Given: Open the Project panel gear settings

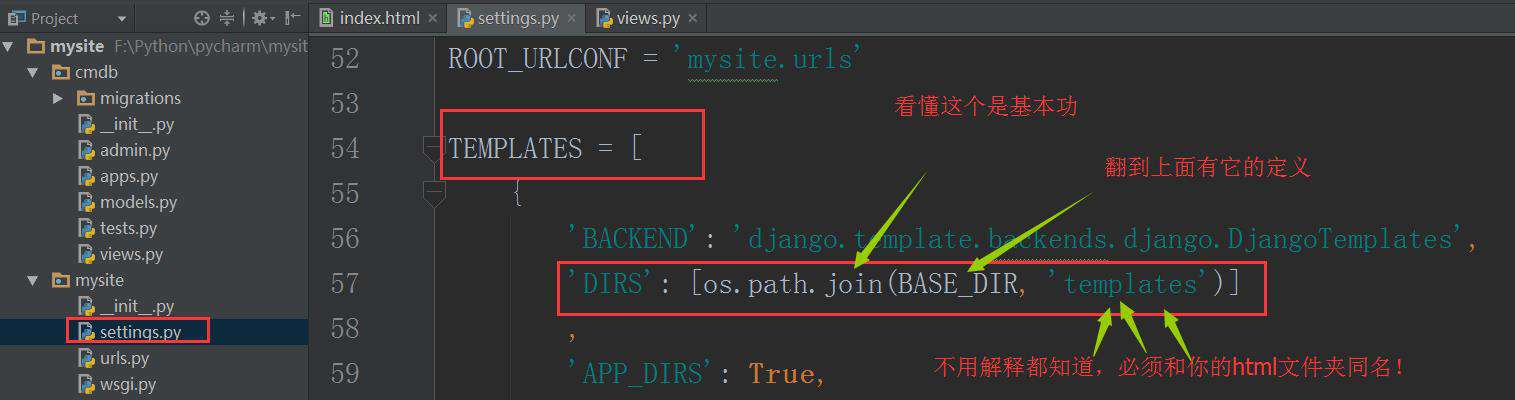Looking at the screenshot, I should click(261, 18).
